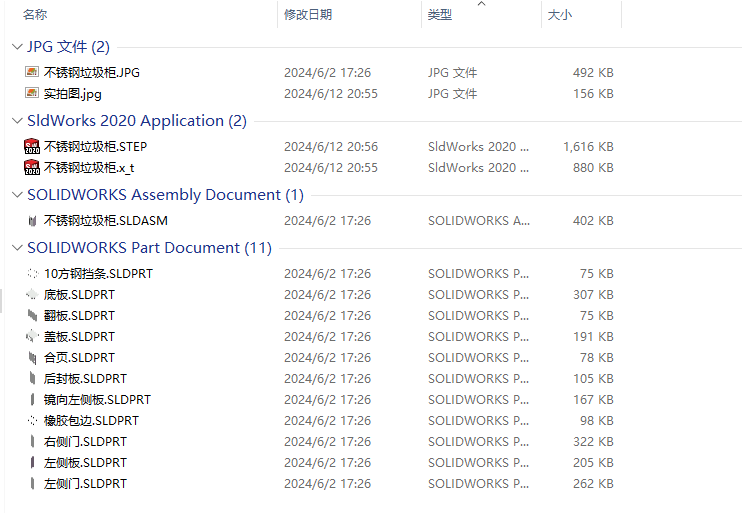Select the 底板.SLDPRT part icon
This screenshot has height=513, width=742.
(32, 294)
